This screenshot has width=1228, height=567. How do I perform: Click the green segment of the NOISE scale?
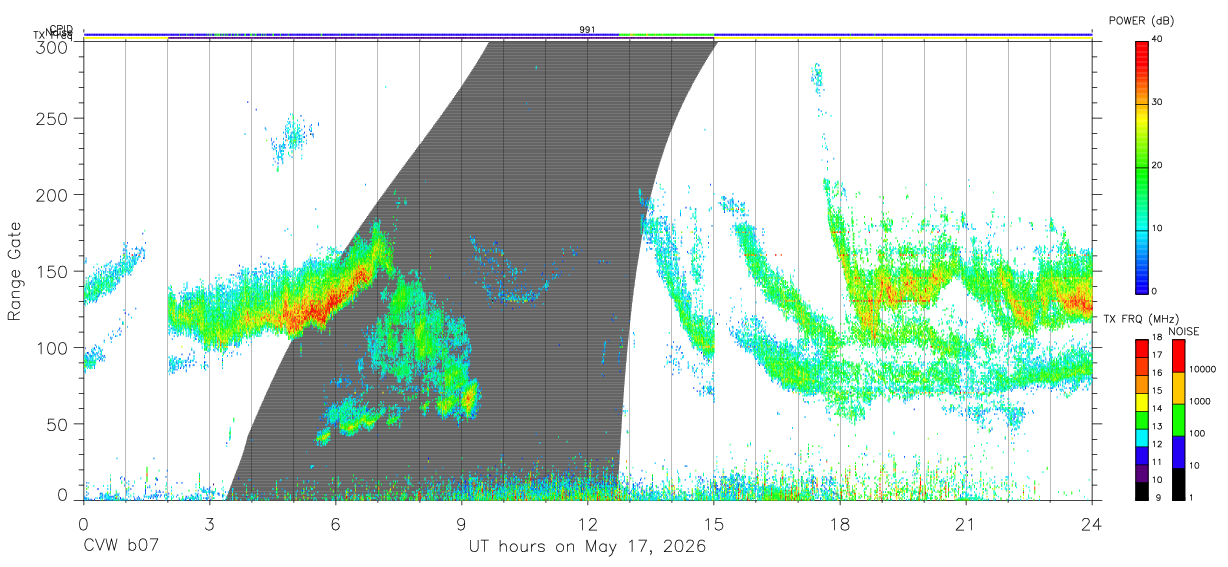click(x=1178, y=420)
